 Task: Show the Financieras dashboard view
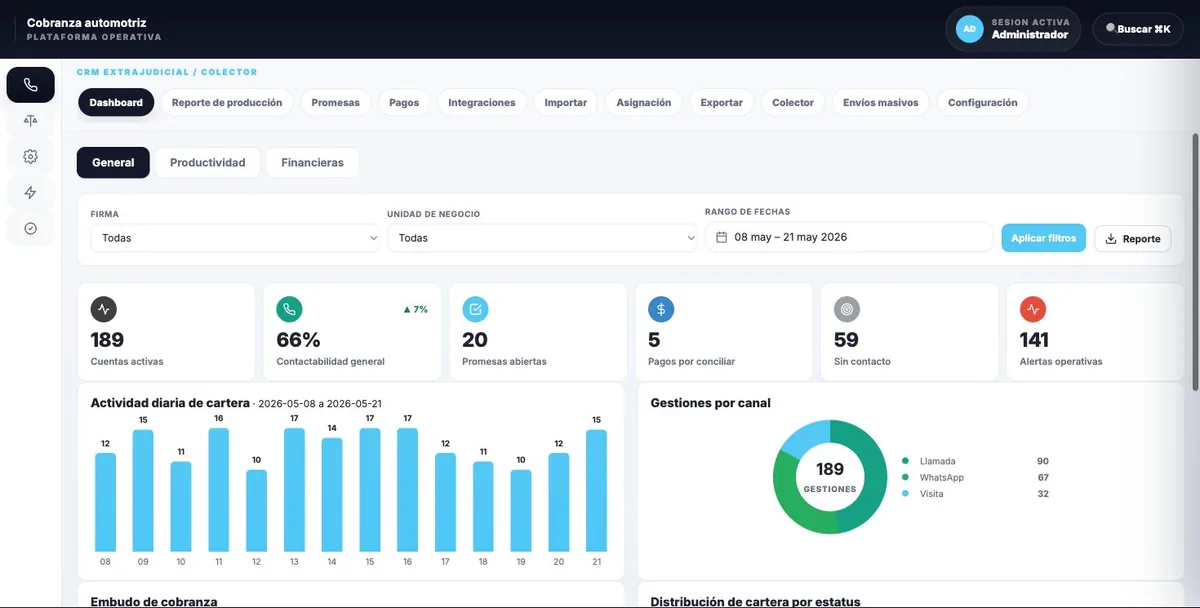312,162
